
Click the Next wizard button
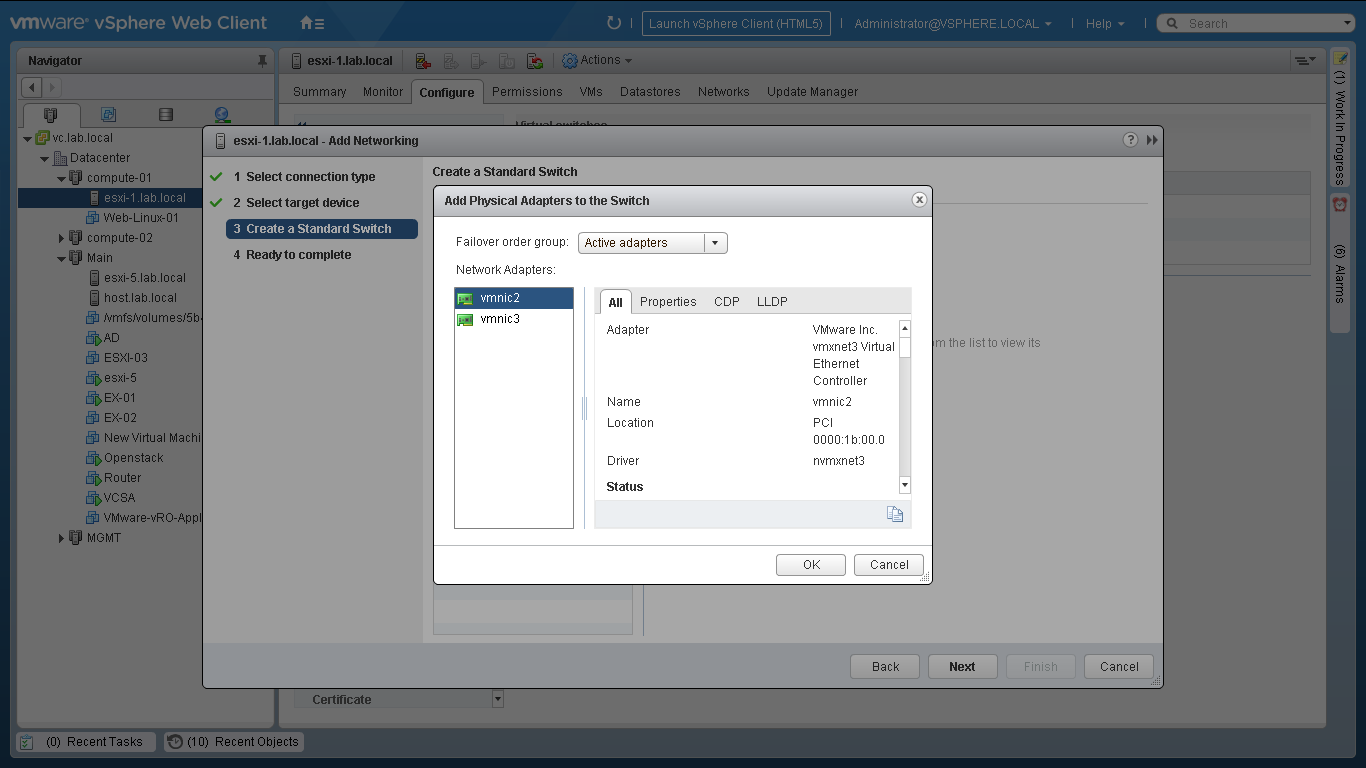[x=961, y=667]
